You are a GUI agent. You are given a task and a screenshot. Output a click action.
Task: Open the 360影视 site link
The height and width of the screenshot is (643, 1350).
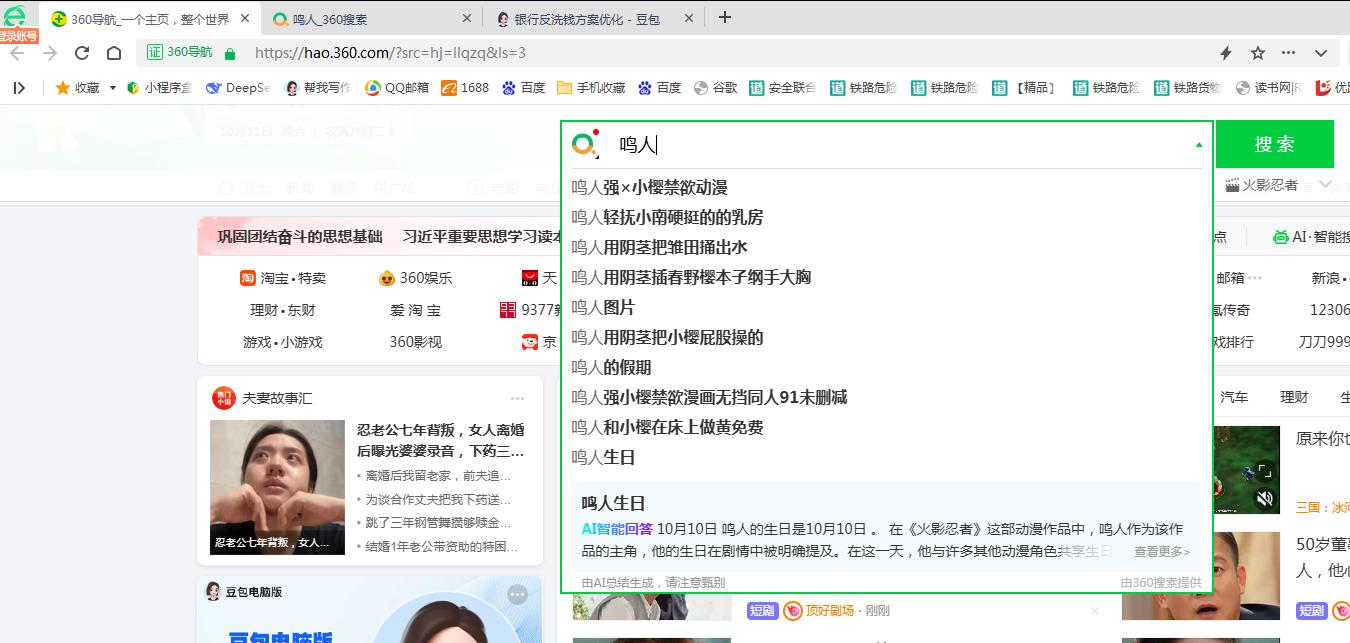coord(415,342)
